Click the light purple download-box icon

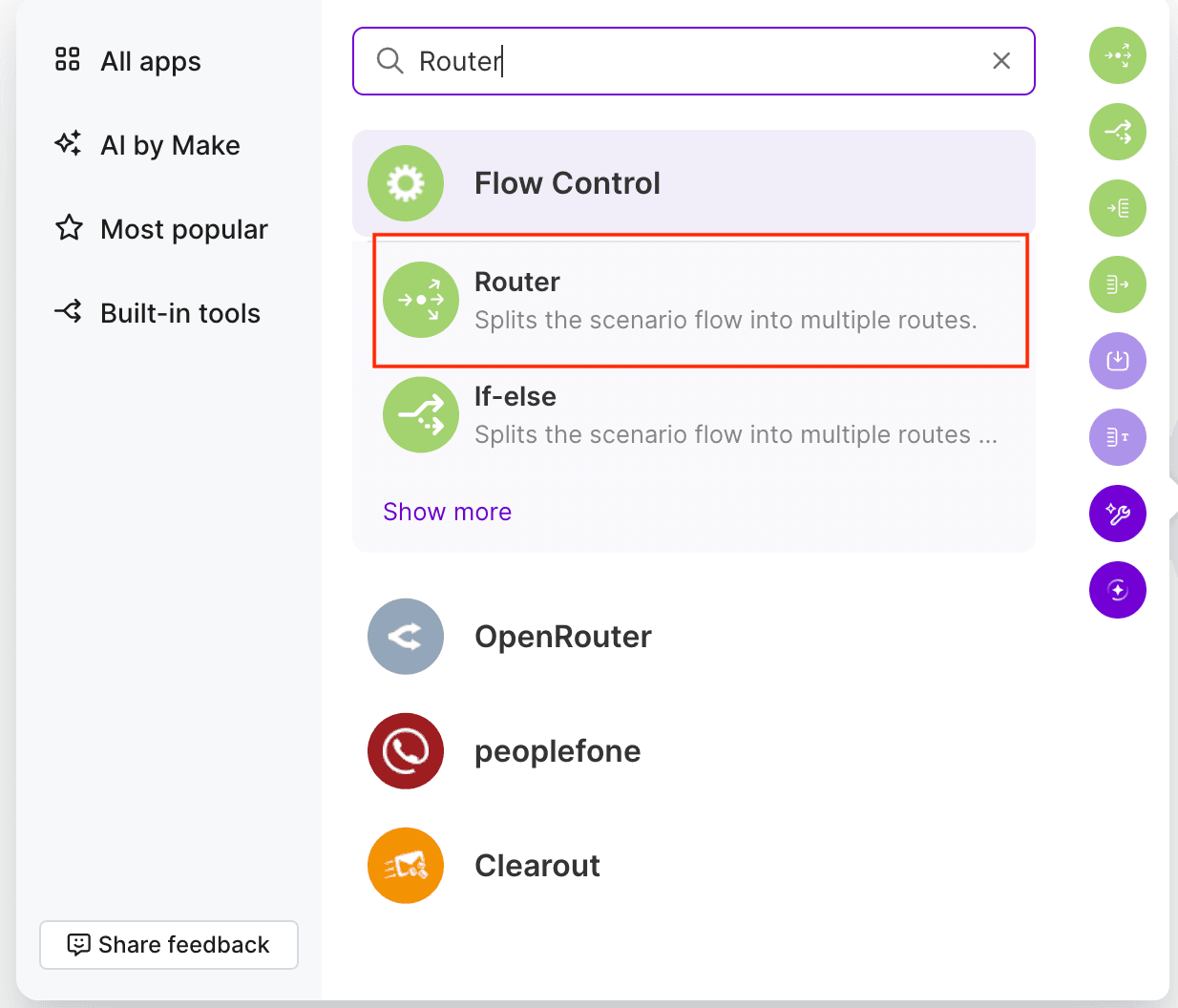click(x=1118, y=361)
